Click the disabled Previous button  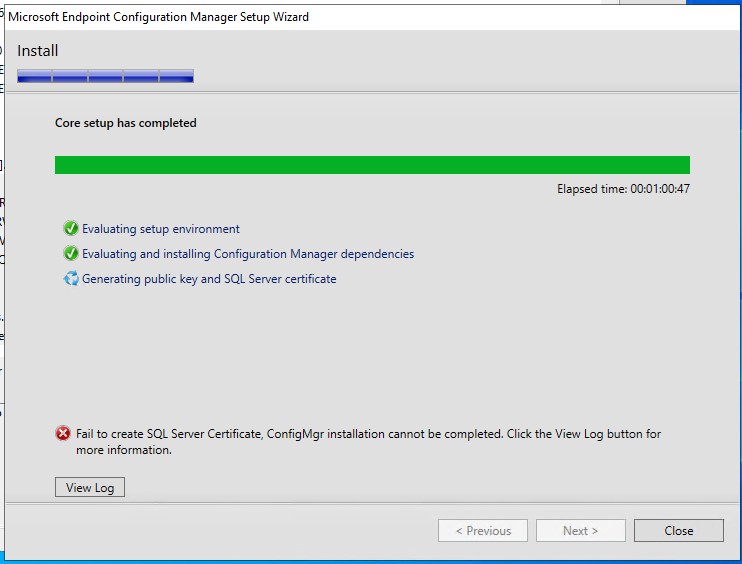click(x=483, y=530)
